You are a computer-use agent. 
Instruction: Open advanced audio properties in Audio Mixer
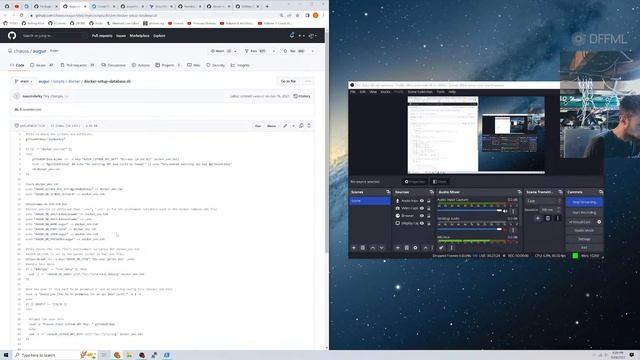441,248
